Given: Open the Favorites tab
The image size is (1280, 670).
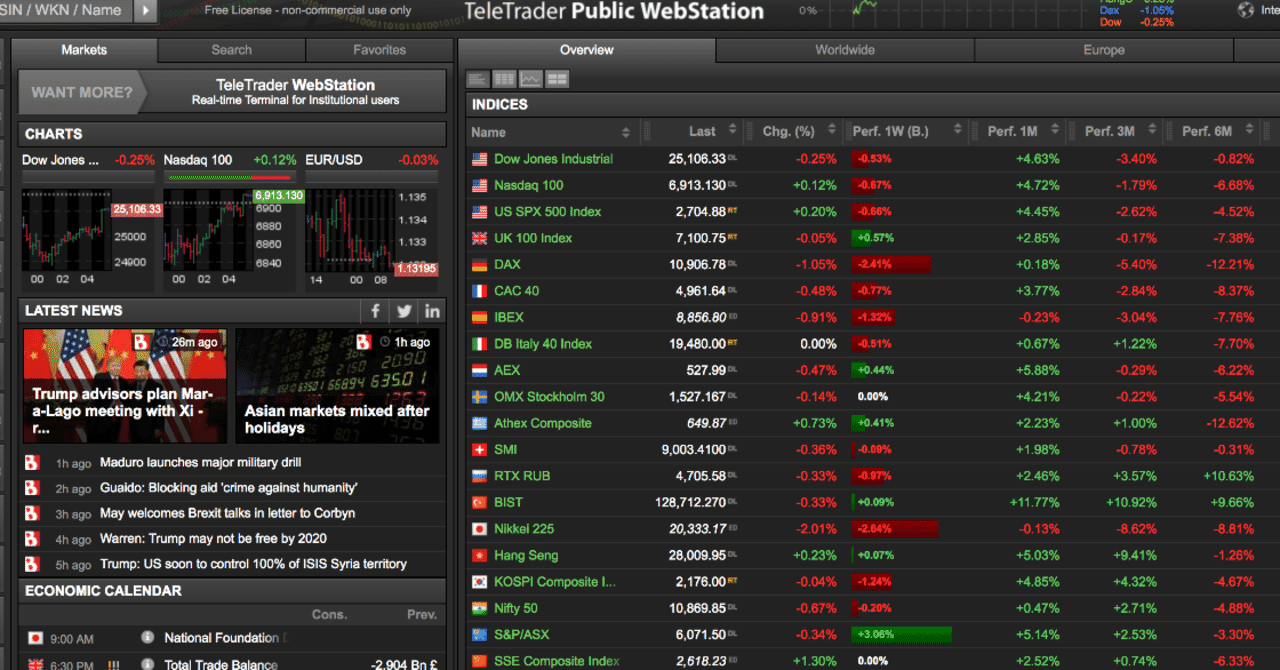Looking at the screenshot, I should [x=380, y=50].
